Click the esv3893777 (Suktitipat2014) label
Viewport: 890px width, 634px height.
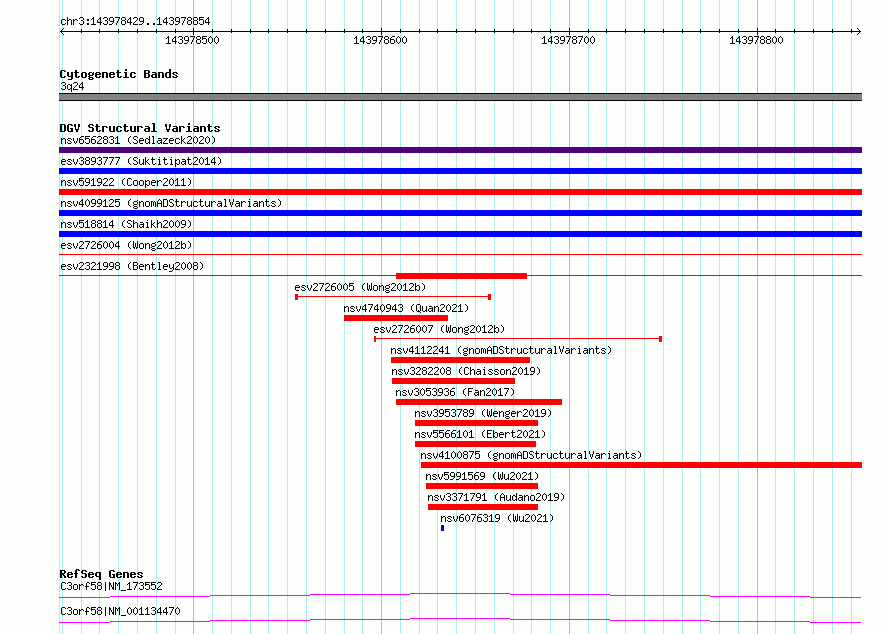click(x=141, y=161)
